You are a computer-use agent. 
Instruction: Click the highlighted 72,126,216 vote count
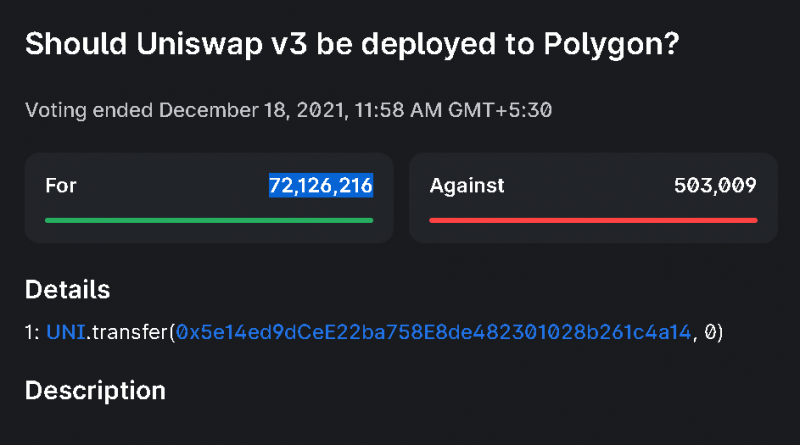coord(320,185)
